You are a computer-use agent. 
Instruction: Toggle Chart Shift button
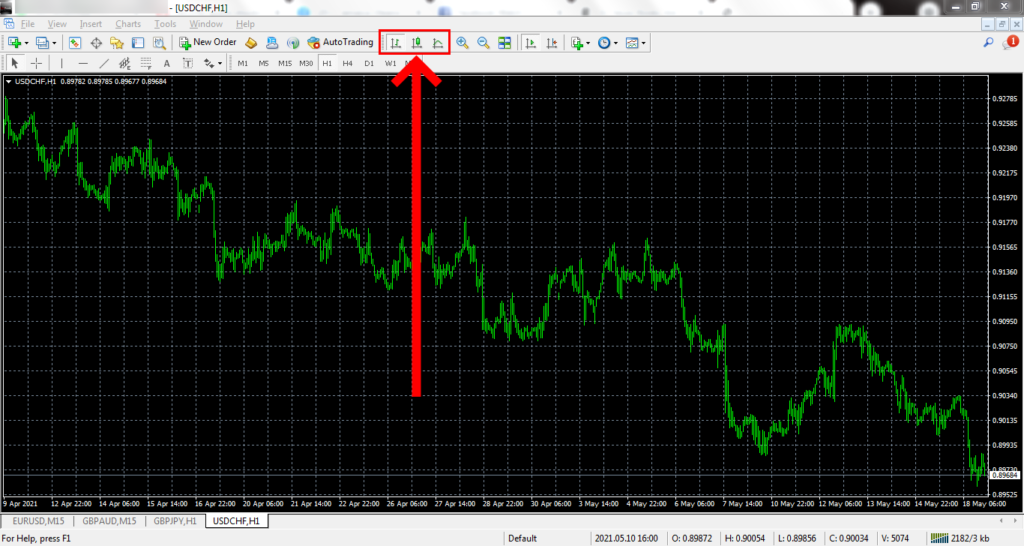tap(551, 43)
